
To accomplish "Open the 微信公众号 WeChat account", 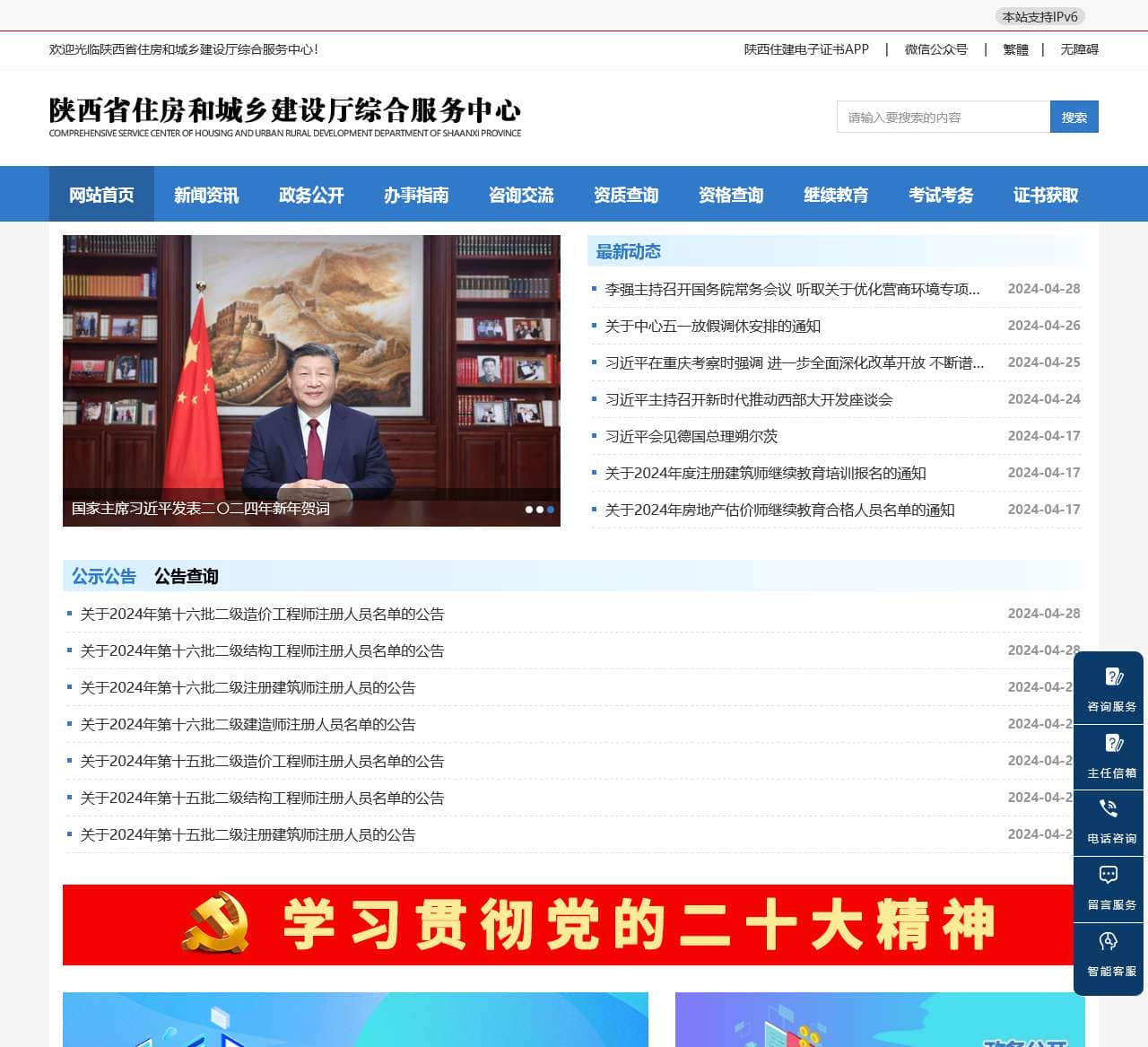I will pos(936,49).
